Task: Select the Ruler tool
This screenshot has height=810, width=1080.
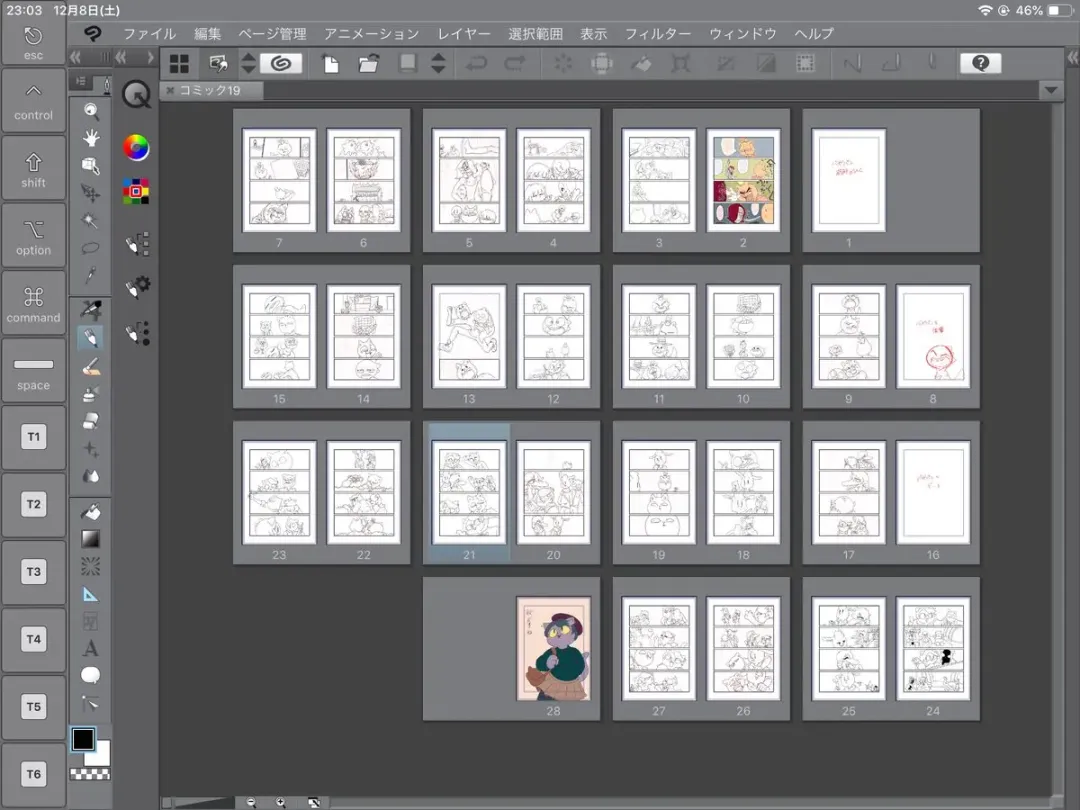Action: pos(91,593)
